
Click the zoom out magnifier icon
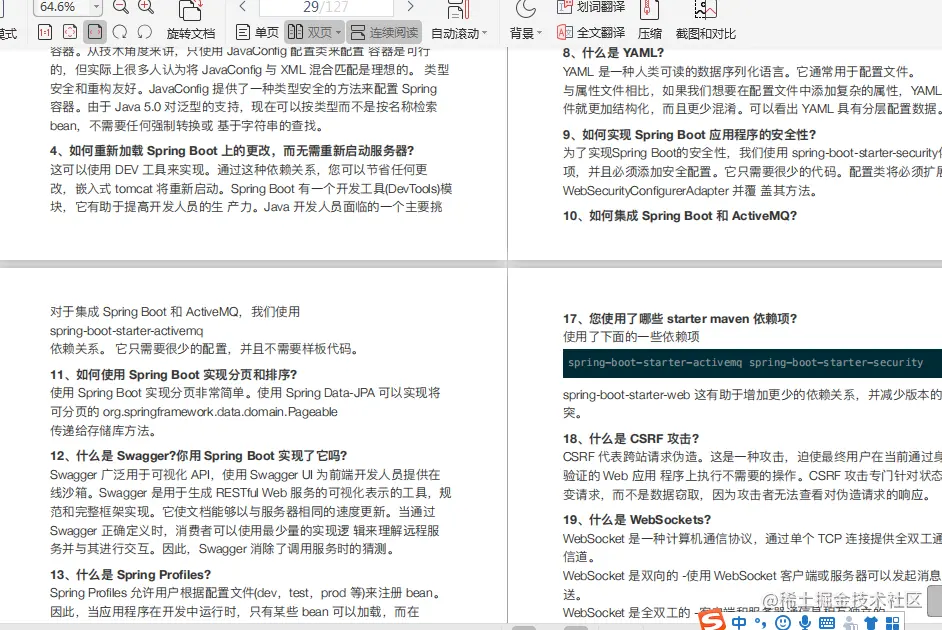click(x=121, y=7)
